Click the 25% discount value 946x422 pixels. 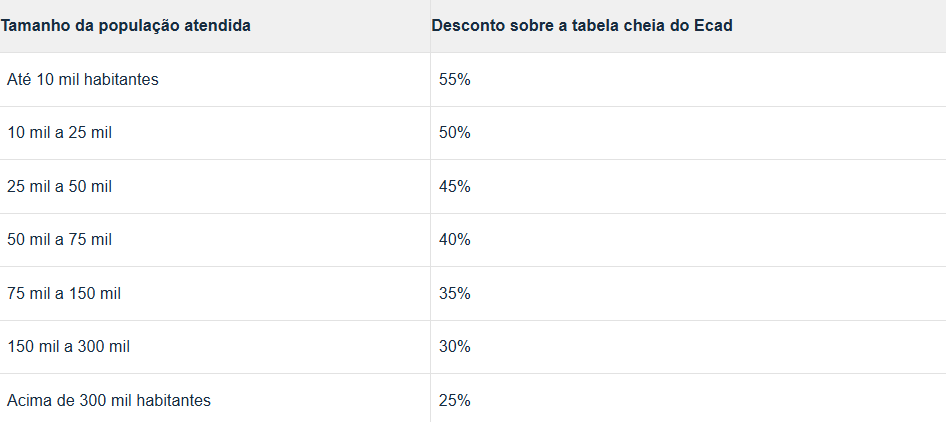coord(455,401)
